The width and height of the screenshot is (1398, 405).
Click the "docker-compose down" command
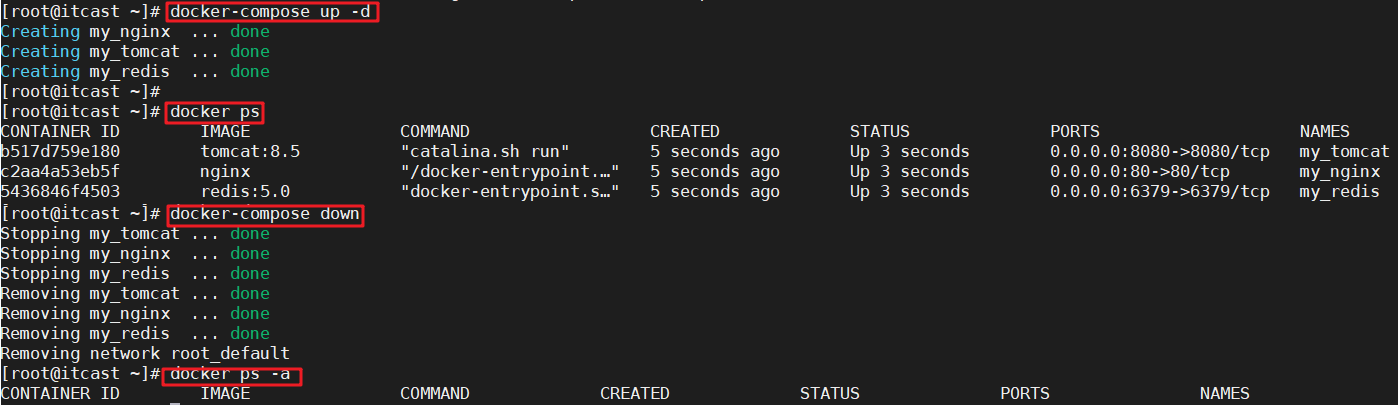click(265, 213)
